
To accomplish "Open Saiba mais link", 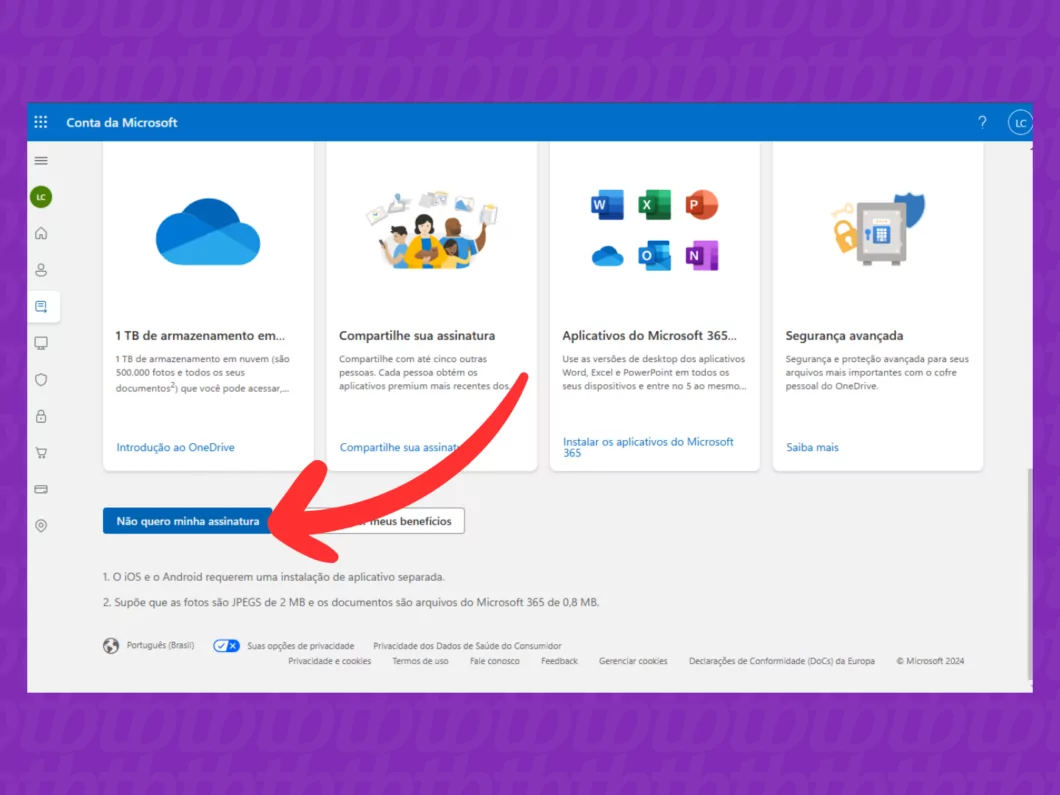I will [x=812, y=447].
